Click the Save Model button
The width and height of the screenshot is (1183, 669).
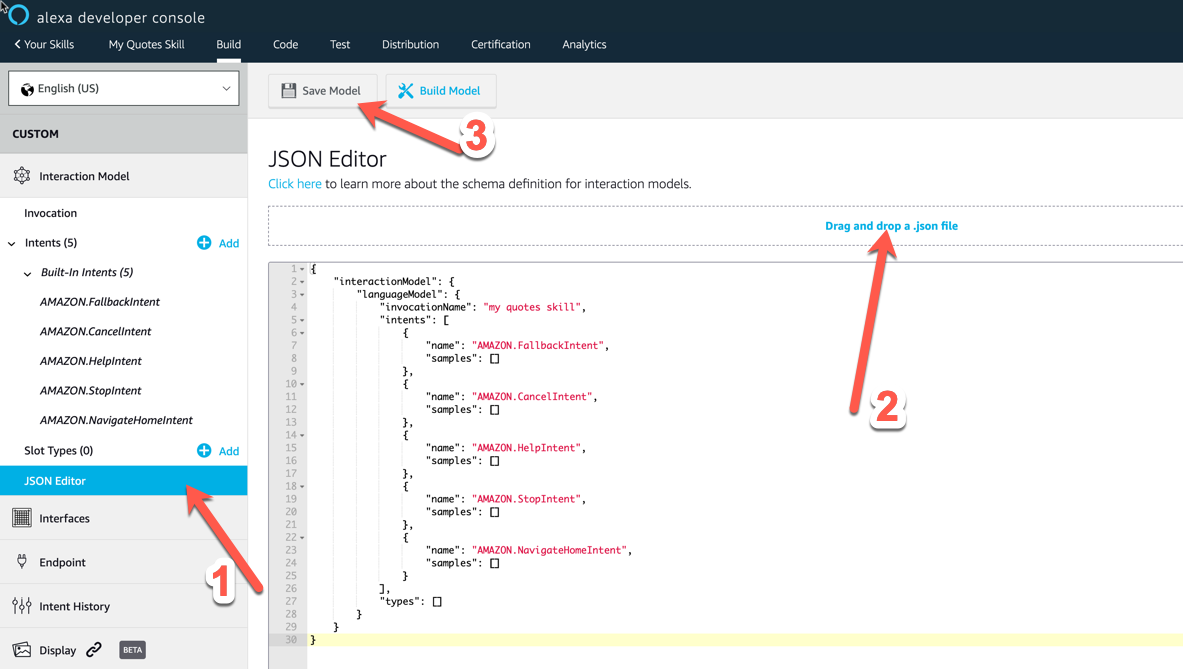[322, 91]
